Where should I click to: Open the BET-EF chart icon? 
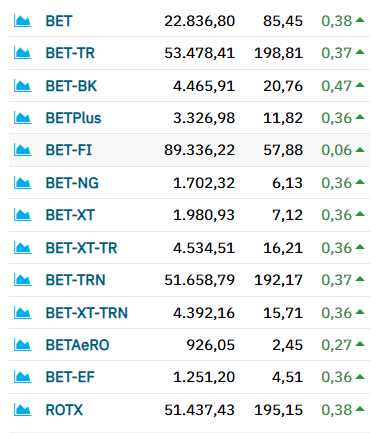pyautogui.click(x=22, y=377)
